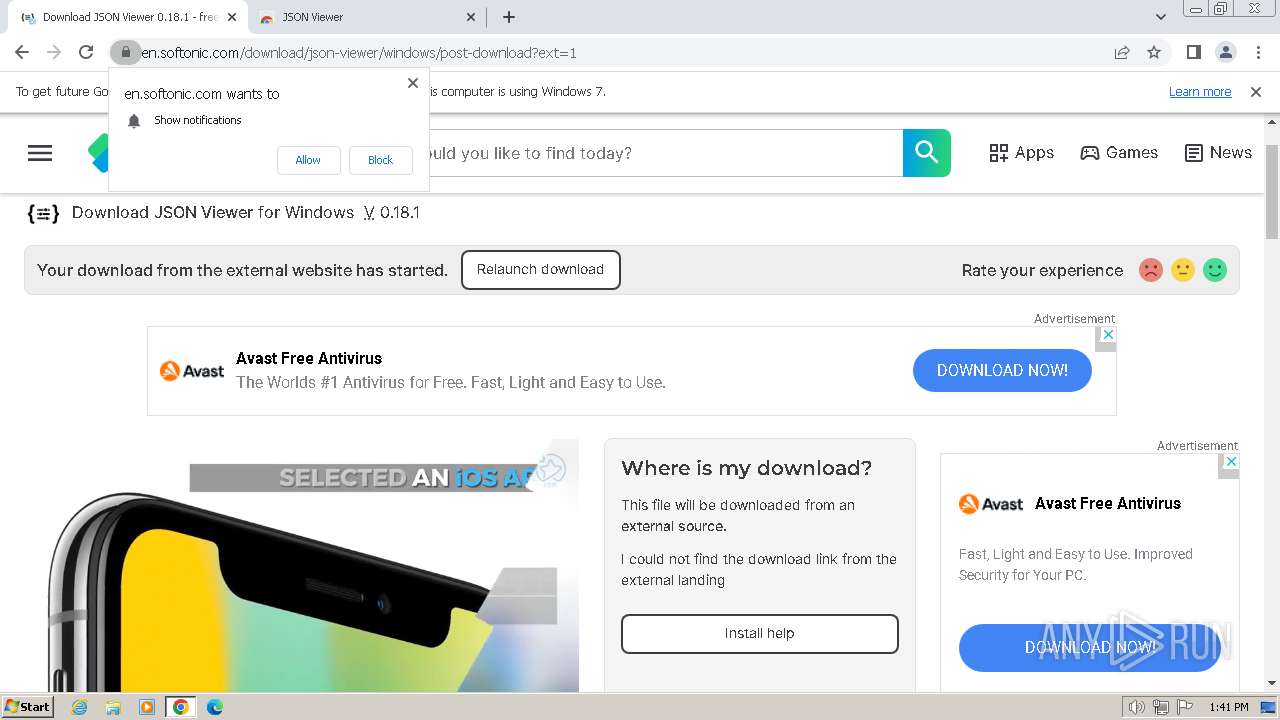Open a new browser tab
Image resolution: width=1280 pixels, height=720 pixels.
pos(508,17)
